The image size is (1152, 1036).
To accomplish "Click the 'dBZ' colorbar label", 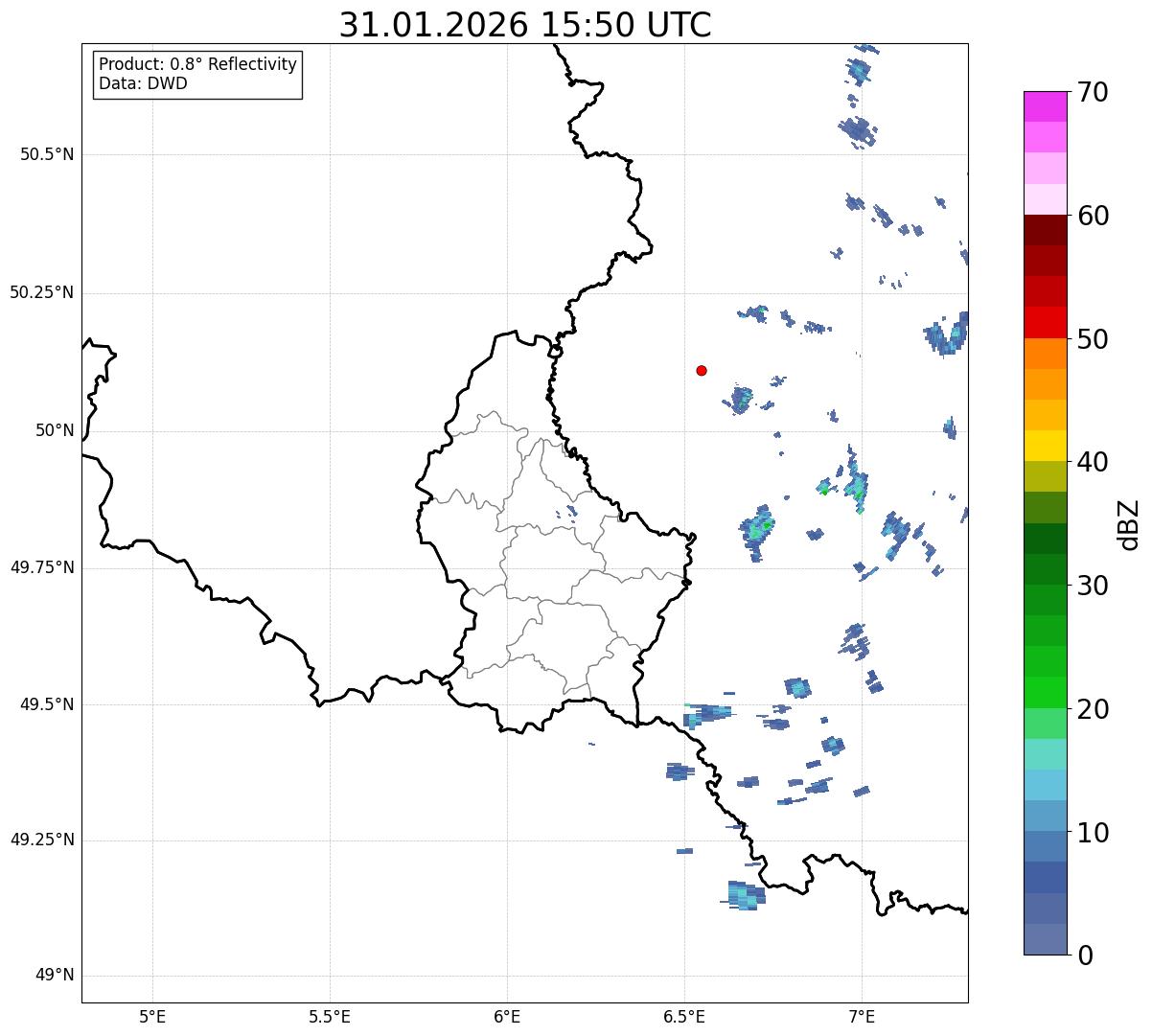I will coord(1129,523).
